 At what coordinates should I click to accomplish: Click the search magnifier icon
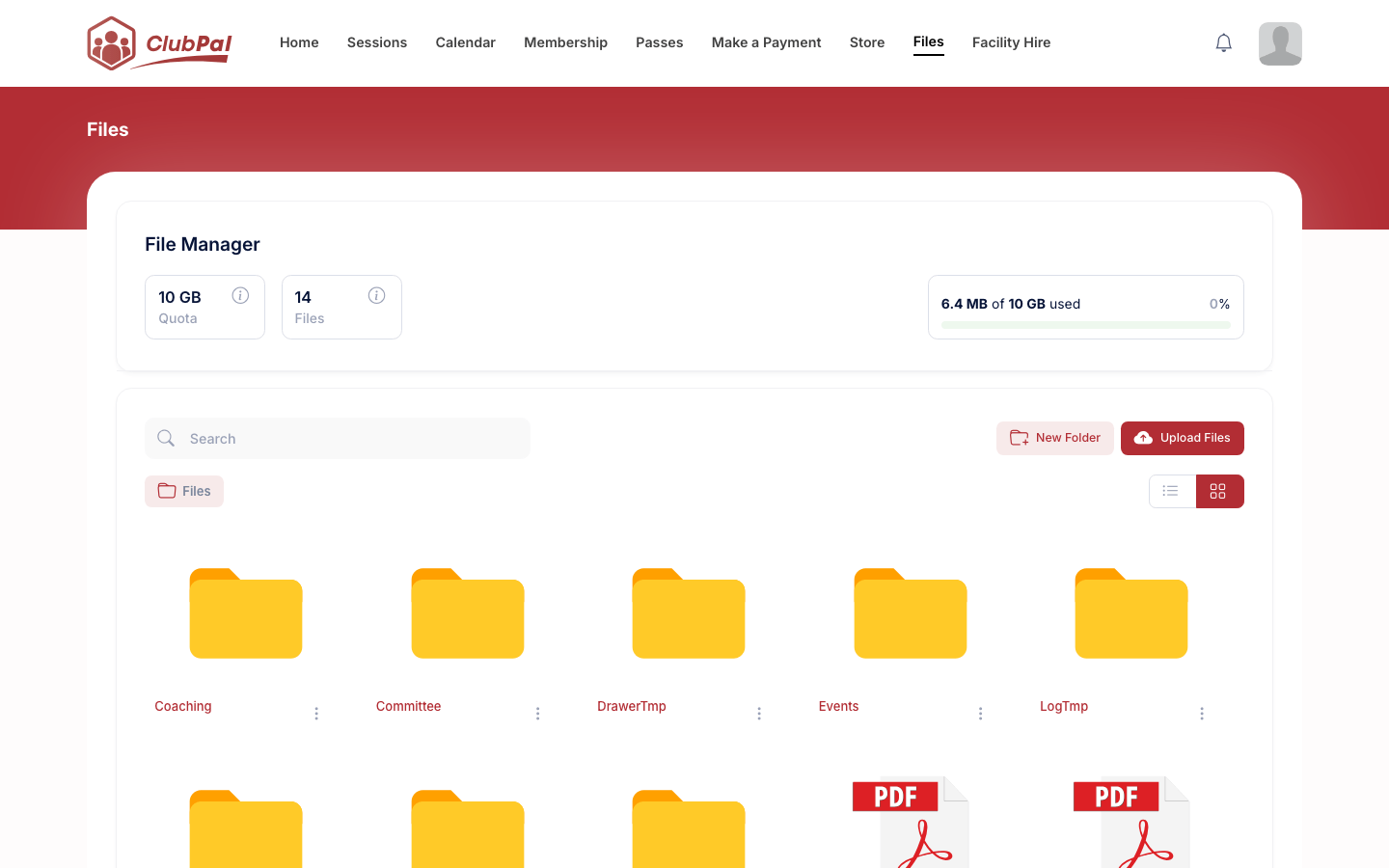(x=166, y=438)
